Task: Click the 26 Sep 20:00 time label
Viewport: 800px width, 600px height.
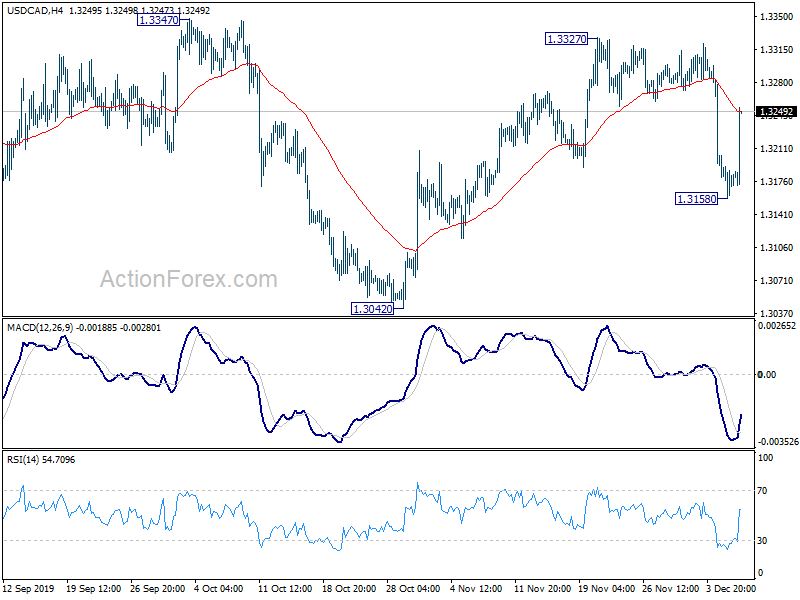Action: (x=158, y=589)
